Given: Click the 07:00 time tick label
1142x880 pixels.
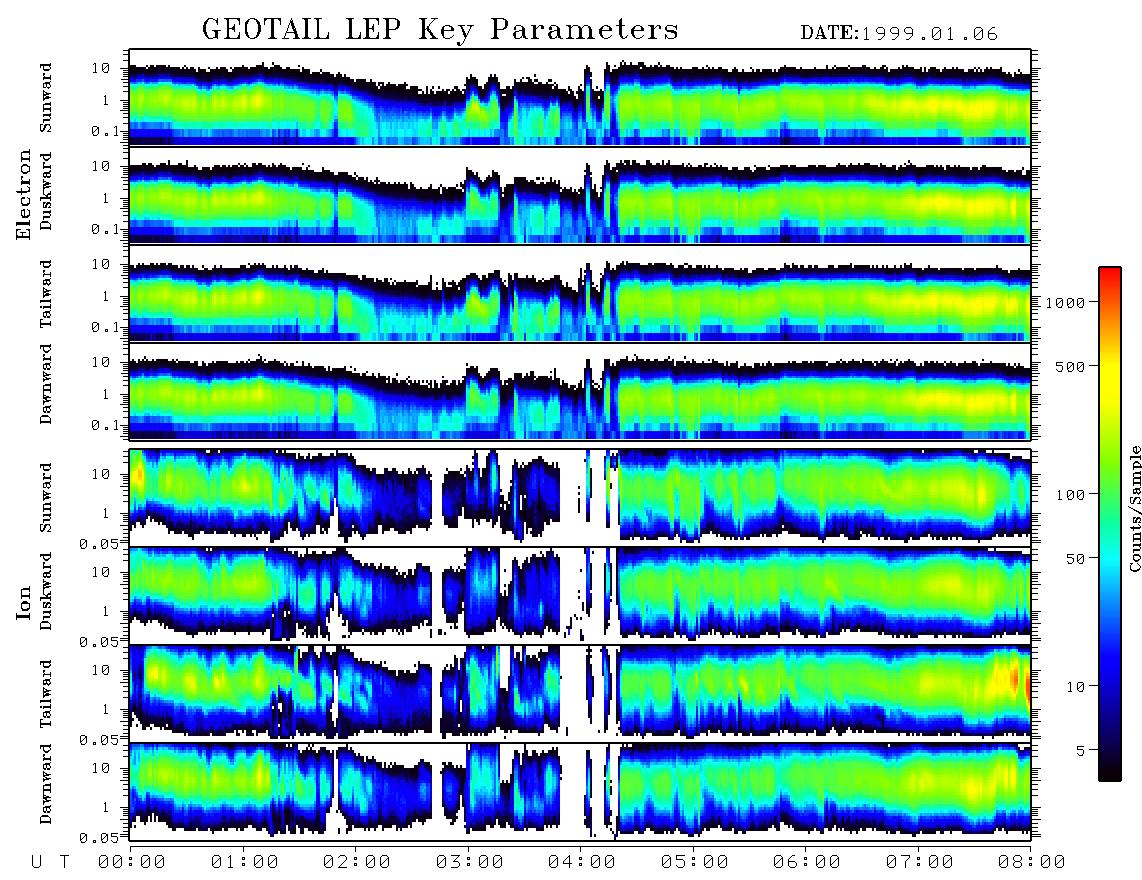Looking at the screenshot, I should click(920, 862).
